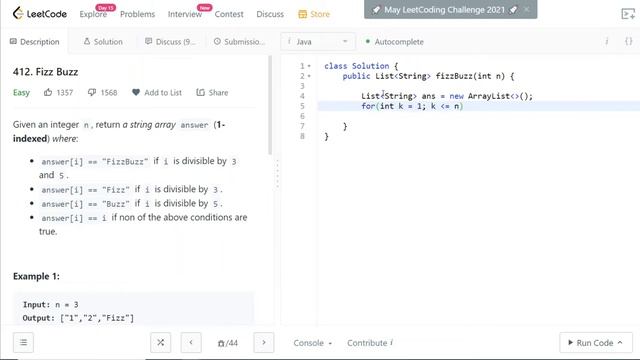Screen dimensions: 640x360
Task: Toggle the Autocomplete indicator
Action: tap(394, 42)
